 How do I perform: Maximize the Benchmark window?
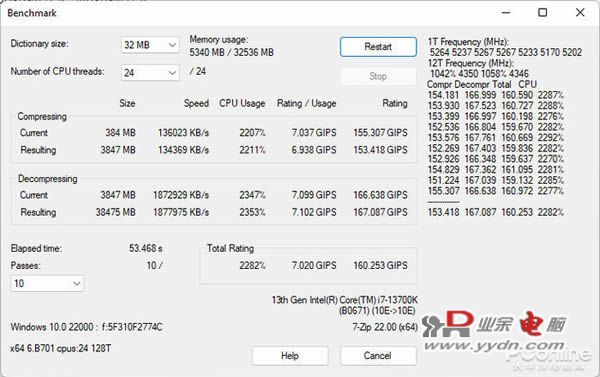point(543,13)
